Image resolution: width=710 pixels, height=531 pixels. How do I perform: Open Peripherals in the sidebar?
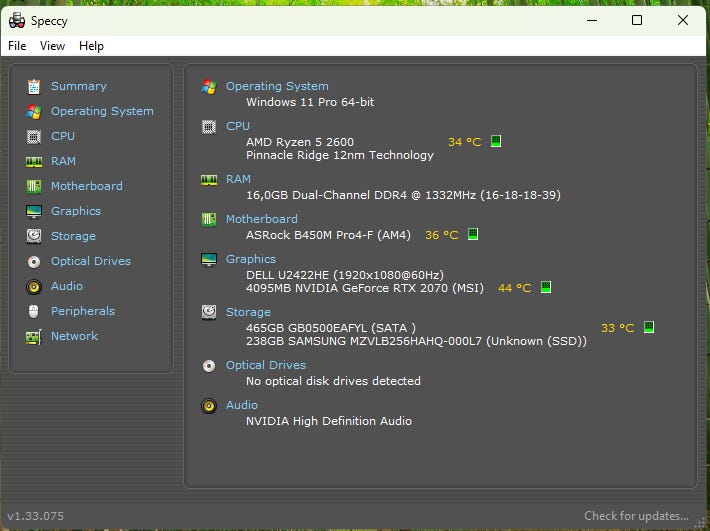(83, 311)
